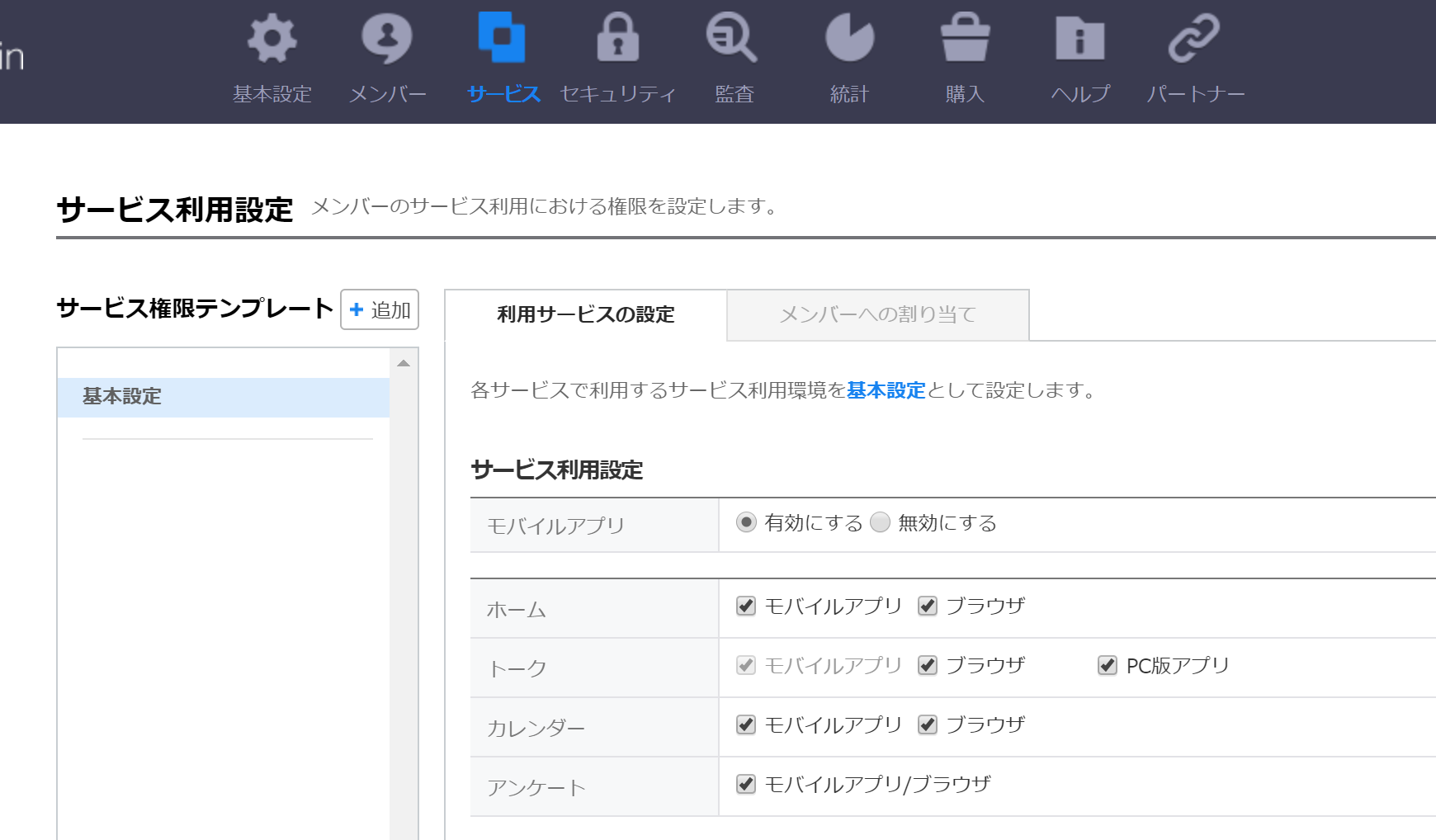Image resolution: width=1436 pixels, height=840 pixels.
Task: Toggle アンケート モバイルアプリ/ブラウザ checkbox
Action: (x=746, y=785)
